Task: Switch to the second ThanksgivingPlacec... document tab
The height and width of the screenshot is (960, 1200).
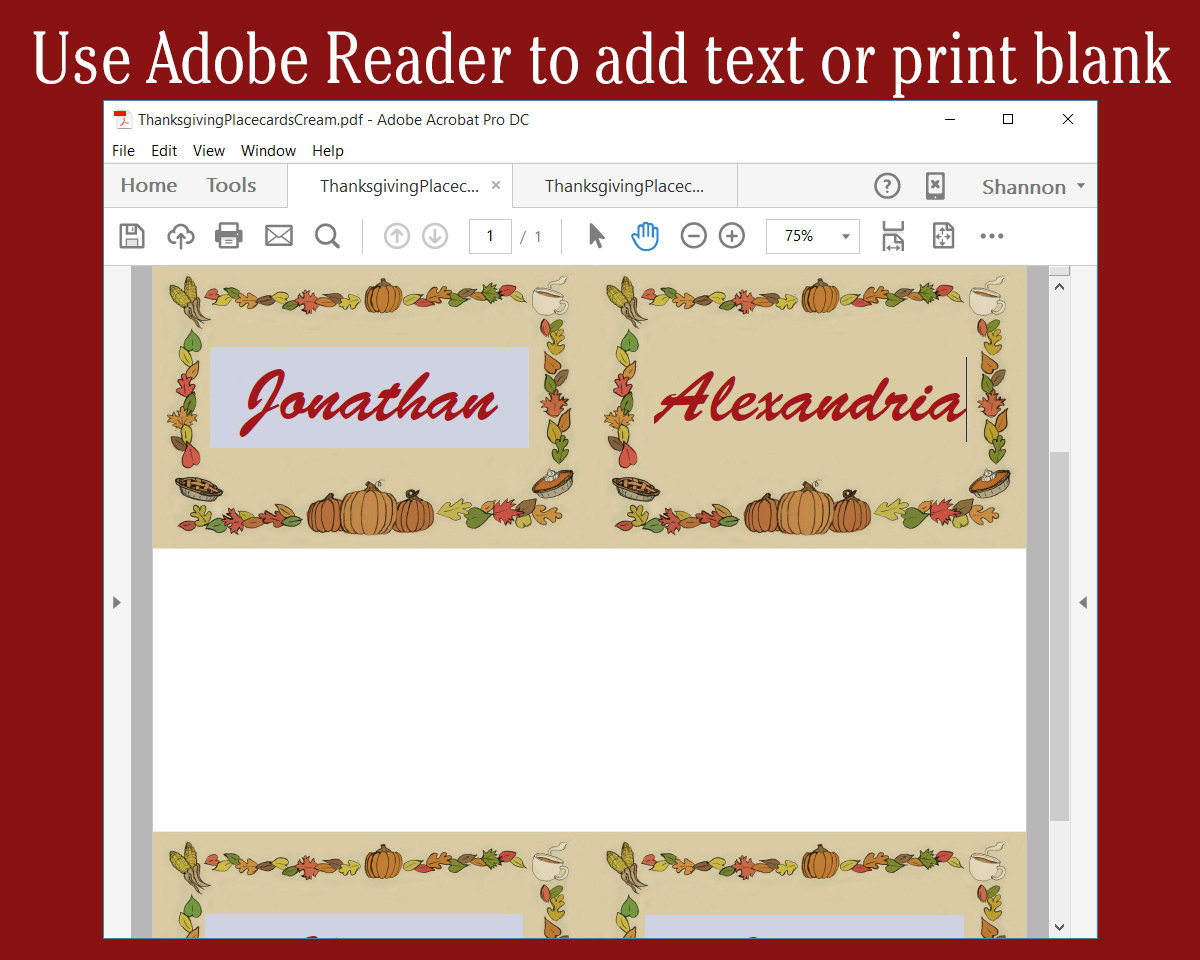Action: pos(625,186)
